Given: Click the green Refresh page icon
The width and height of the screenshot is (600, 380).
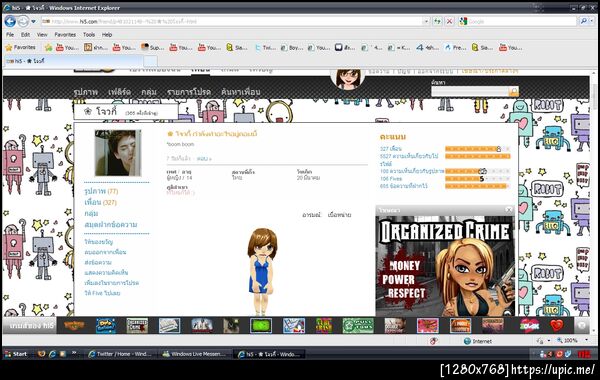Looking at the screenshot, I should (437, 21).
